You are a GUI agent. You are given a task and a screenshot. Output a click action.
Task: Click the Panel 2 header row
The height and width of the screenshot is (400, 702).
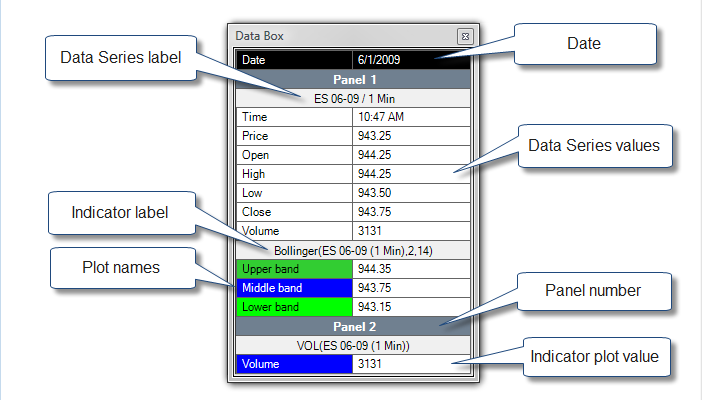click(354, 326)
